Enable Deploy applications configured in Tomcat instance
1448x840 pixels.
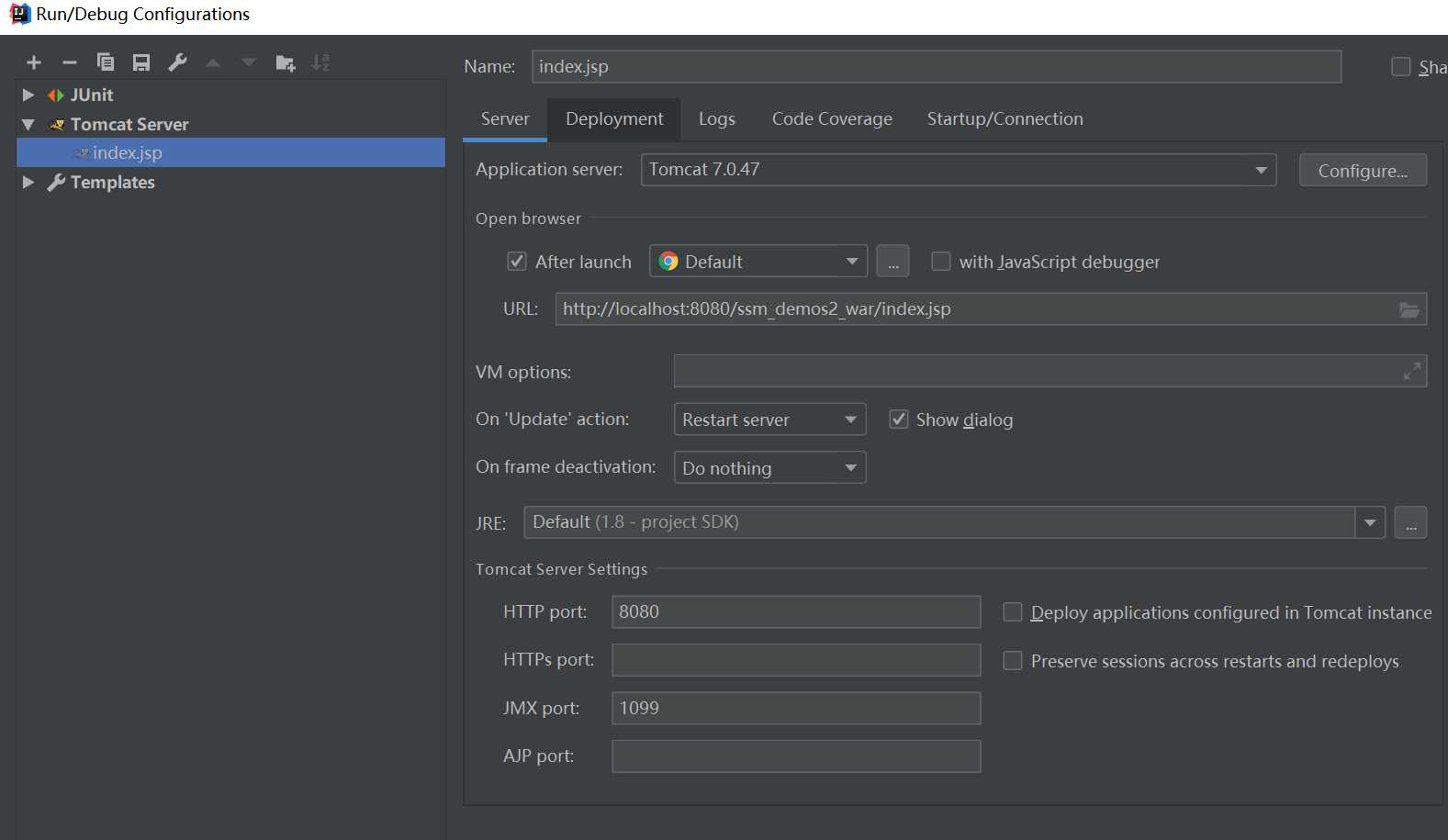[x=1013, y=612]
